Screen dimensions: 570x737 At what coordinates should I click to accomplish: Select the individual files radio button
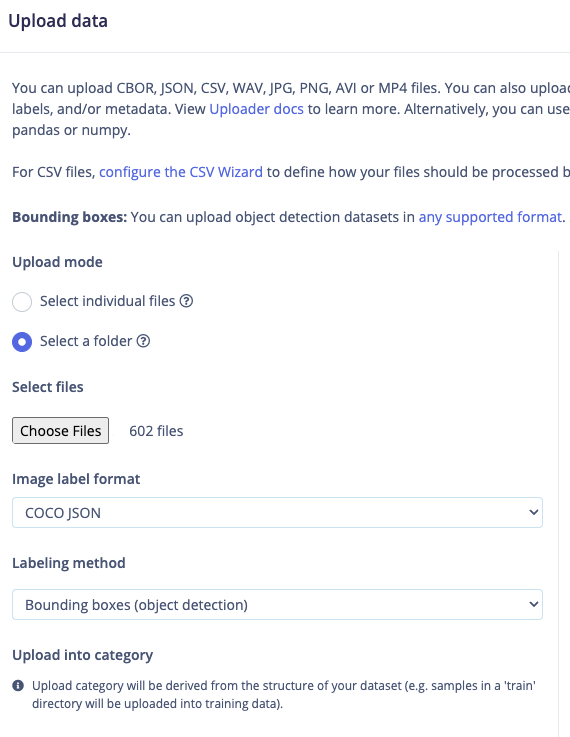(22, 302)
